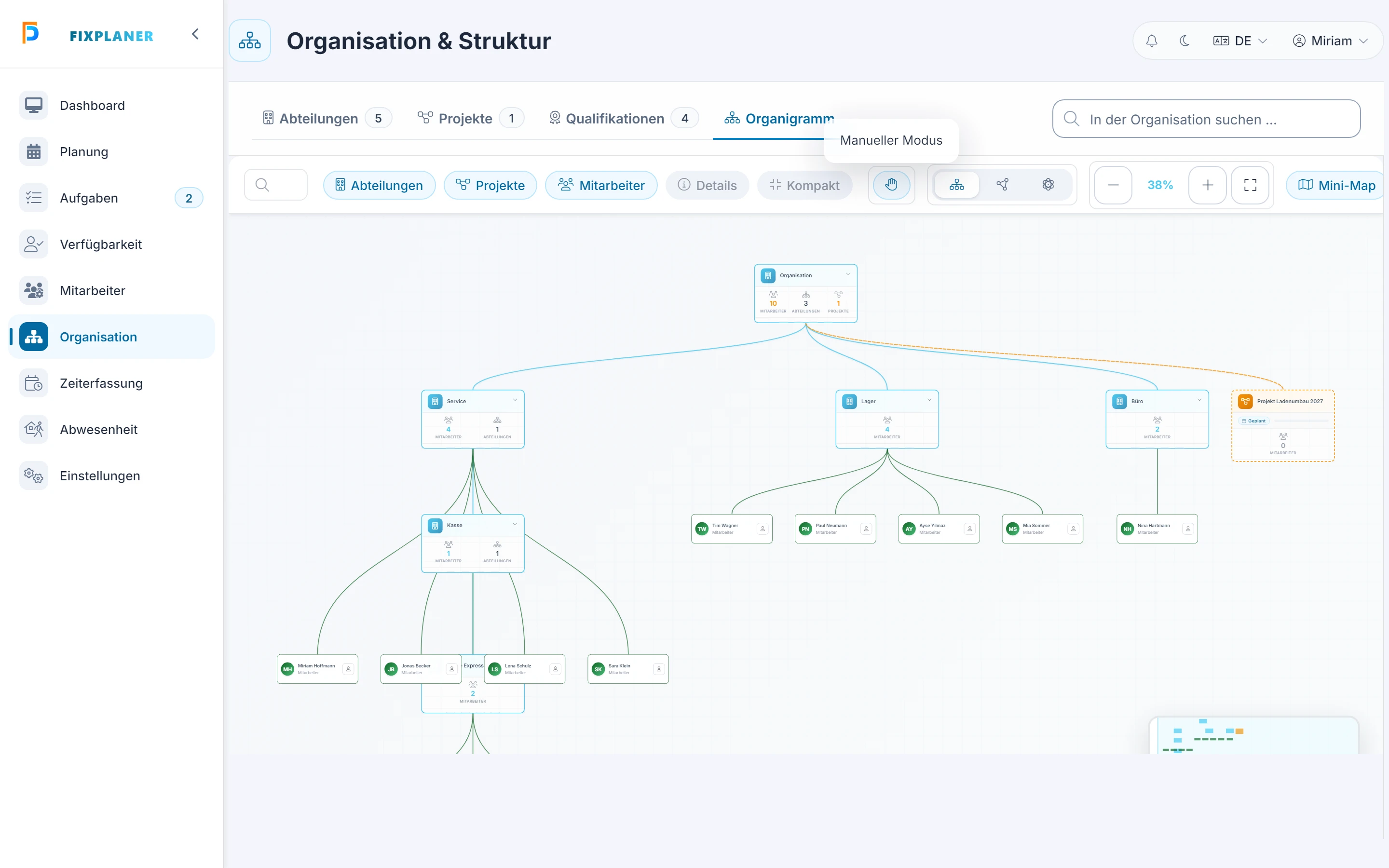1389x868 pixels.
Task: Click the mini-map preview thumbnail
Action: [x=1253, y=735]
